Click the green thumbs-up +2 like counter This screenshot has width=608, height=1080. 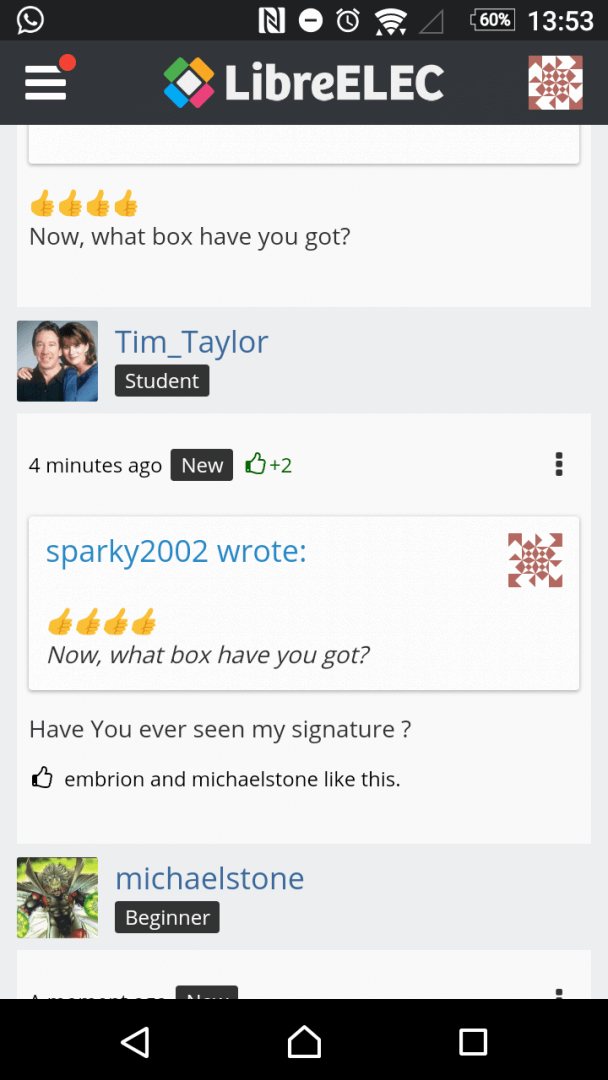pos(268,465)
